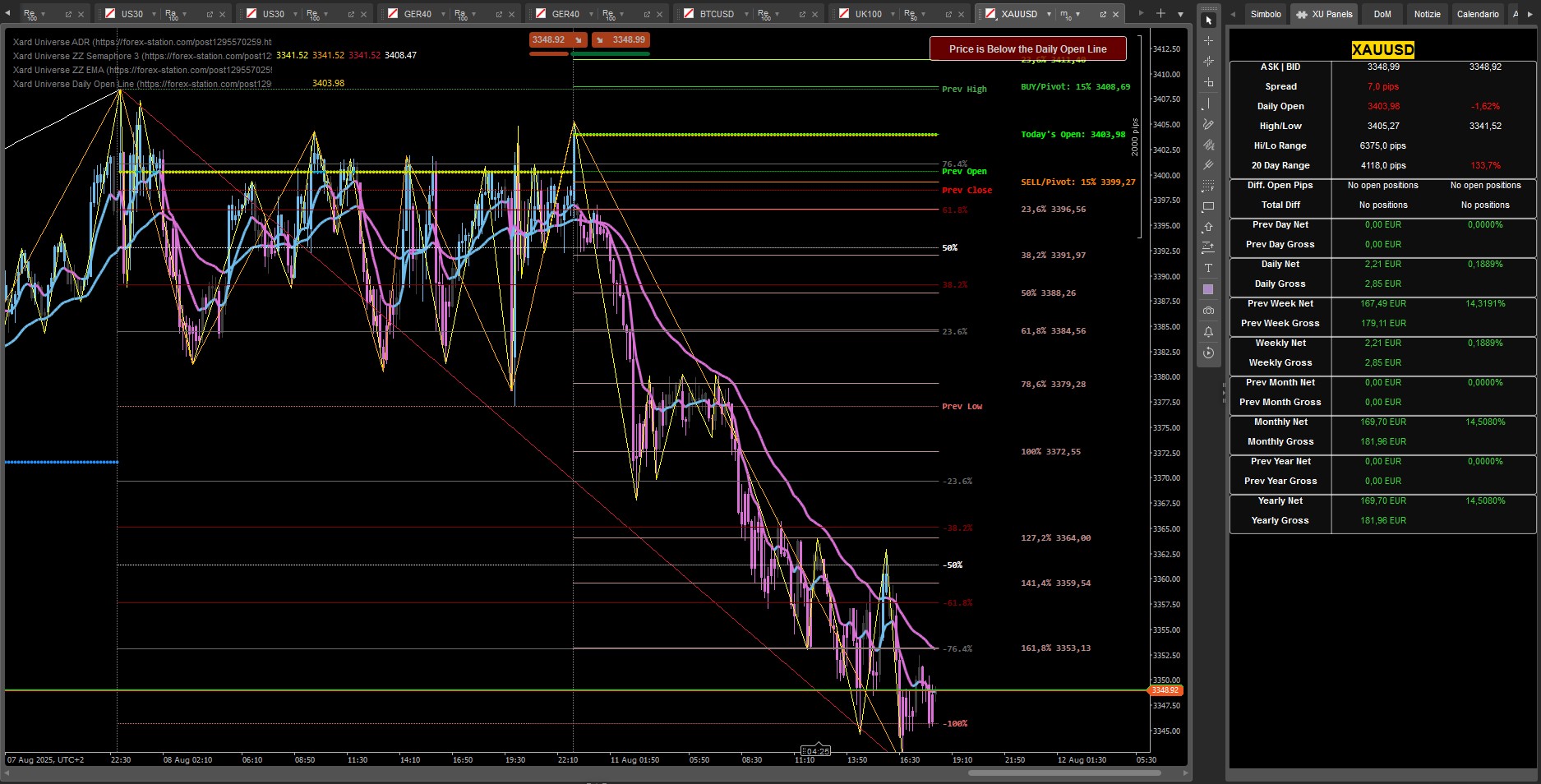The height and width of the screenshot is (784, 1541).
Task: Click the Xard Universe Daily Open Line label
Action: click(x=141, y=84)
